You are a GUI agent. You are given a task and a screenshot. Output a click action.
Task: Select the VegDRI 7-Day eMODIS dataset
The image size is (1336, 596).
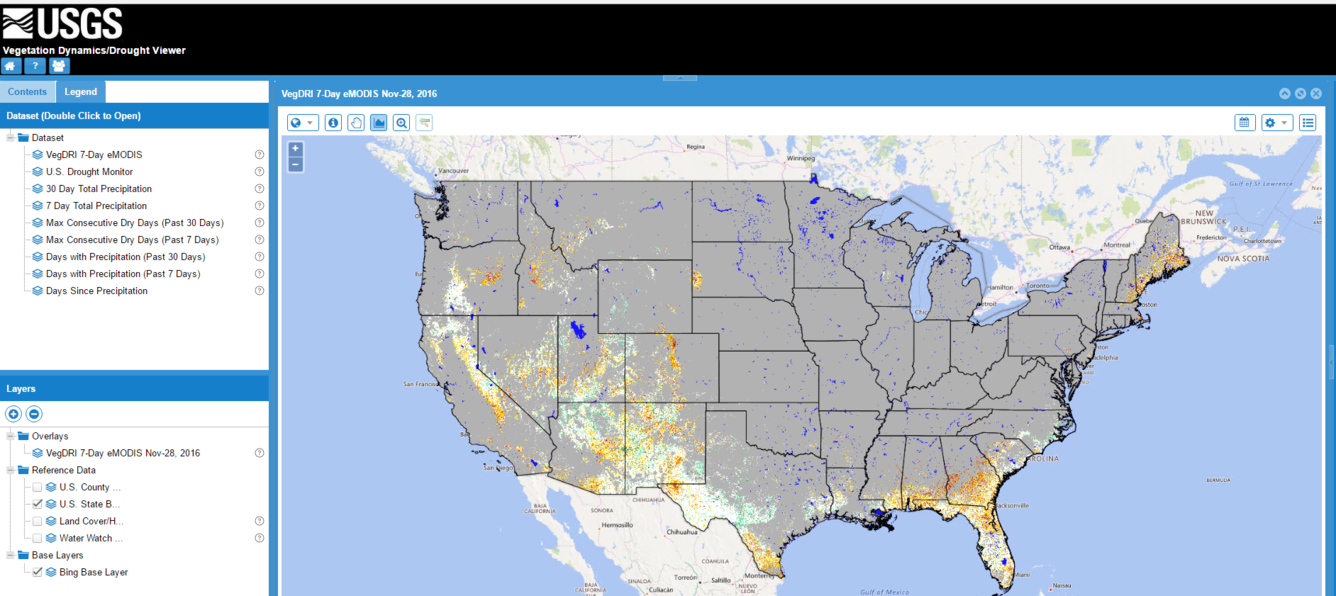coord(96,154)
